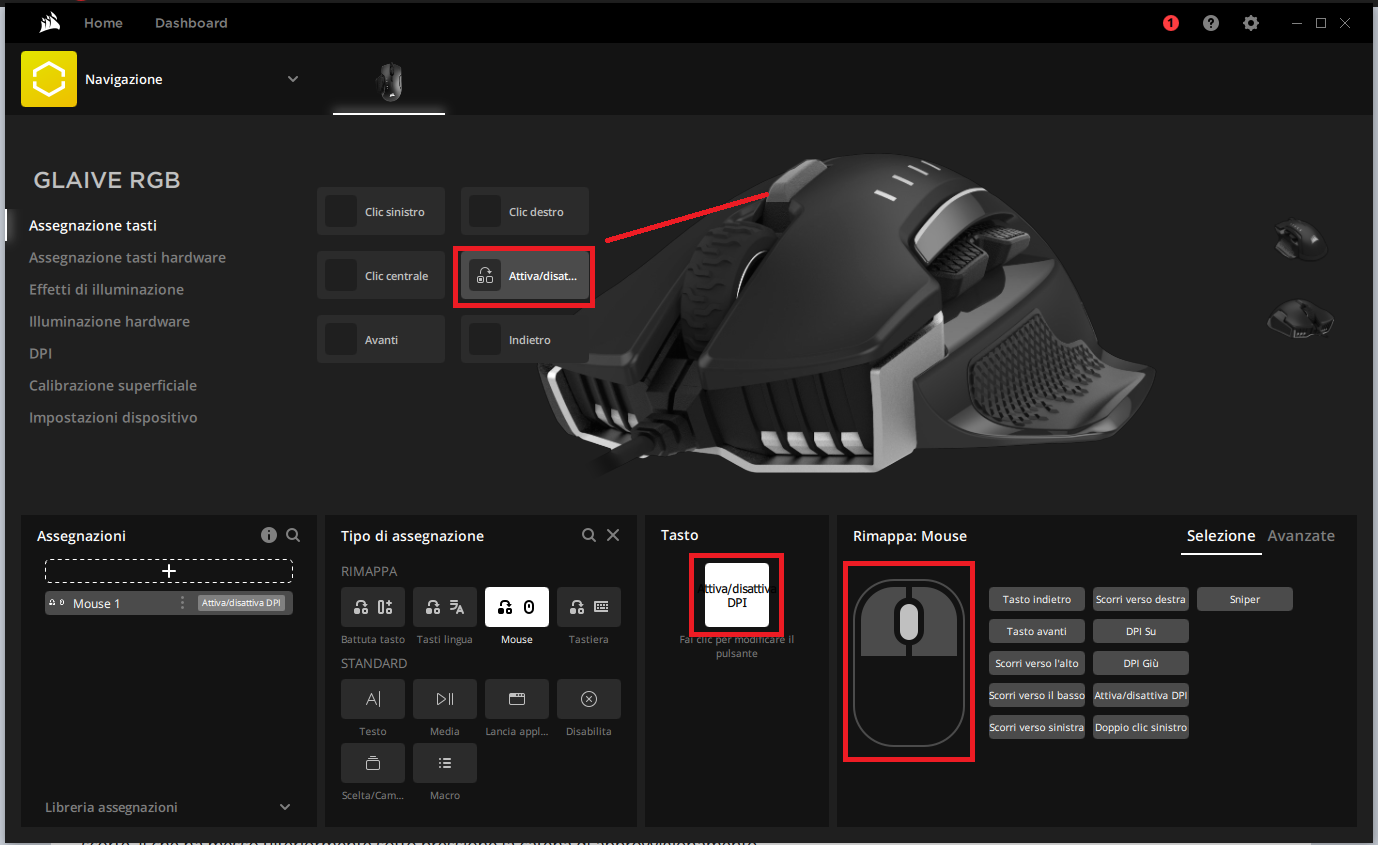Add a new assignment with plus button
Viewport: 1378px width, 845px height.
pos(169,571)
